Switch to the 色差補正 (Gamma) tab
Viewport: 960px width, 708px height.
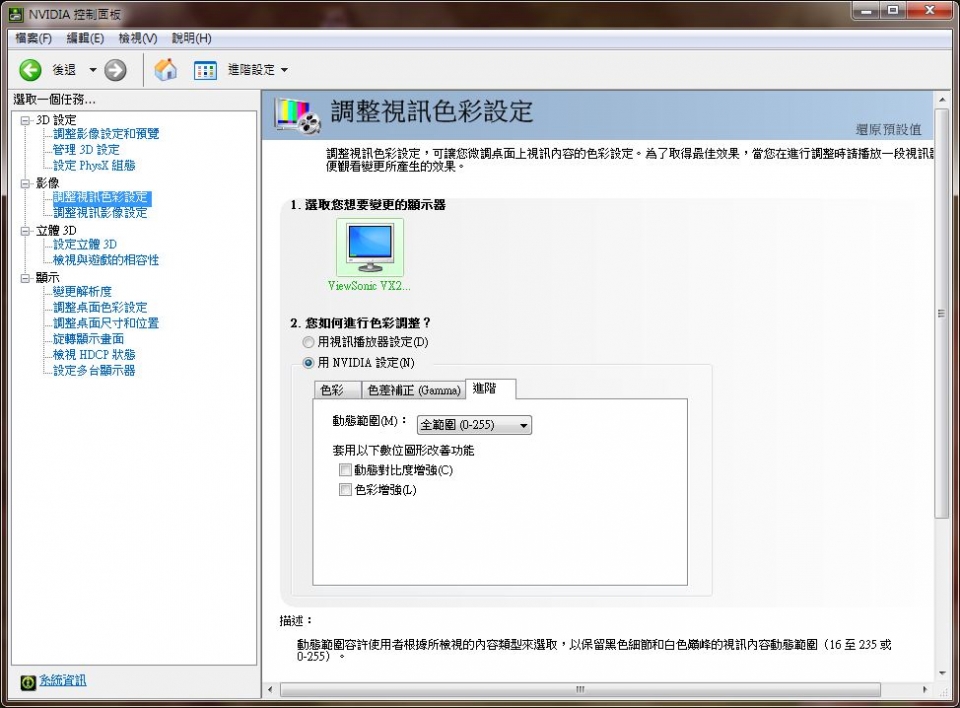click(413, 390)
